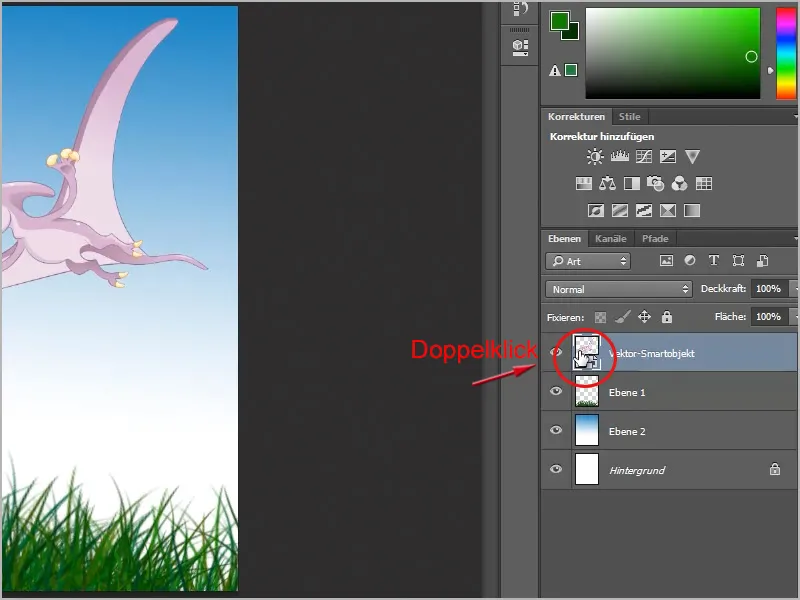The height and width of the screenshot is (600, 800).
Task: Select layer name Hintergrund
Action: [637, 470]
